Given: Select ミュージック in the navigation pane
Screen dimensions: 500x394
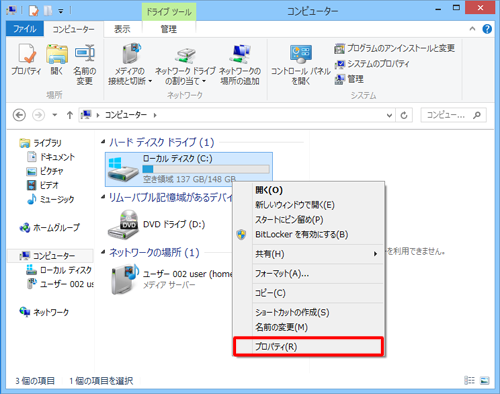Looking at the screenshot, I should pos(51,199).
